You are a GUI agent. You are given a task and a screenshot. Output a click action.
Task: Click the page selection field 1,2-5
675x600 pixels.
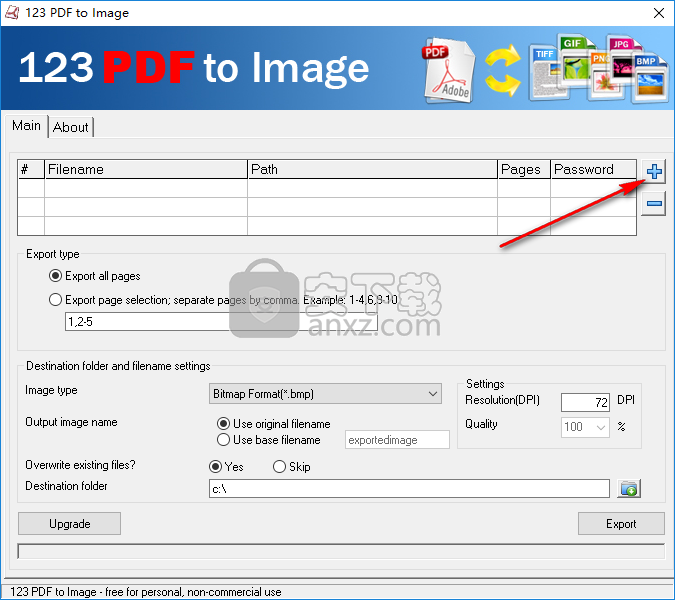click(221, 322)
